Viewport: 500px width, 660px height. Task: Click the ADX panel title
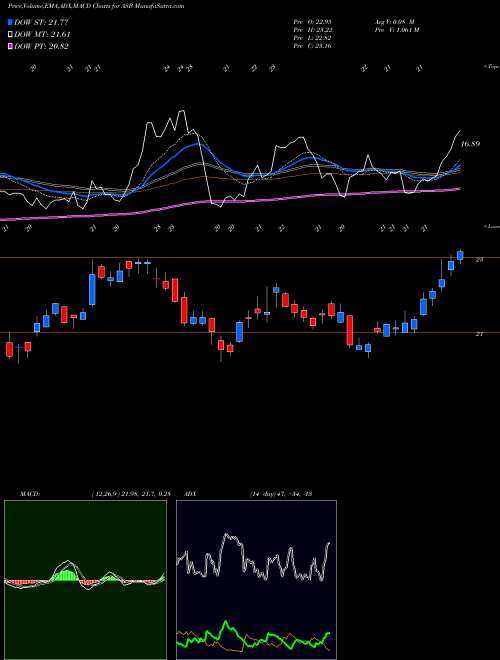(191, 494)
